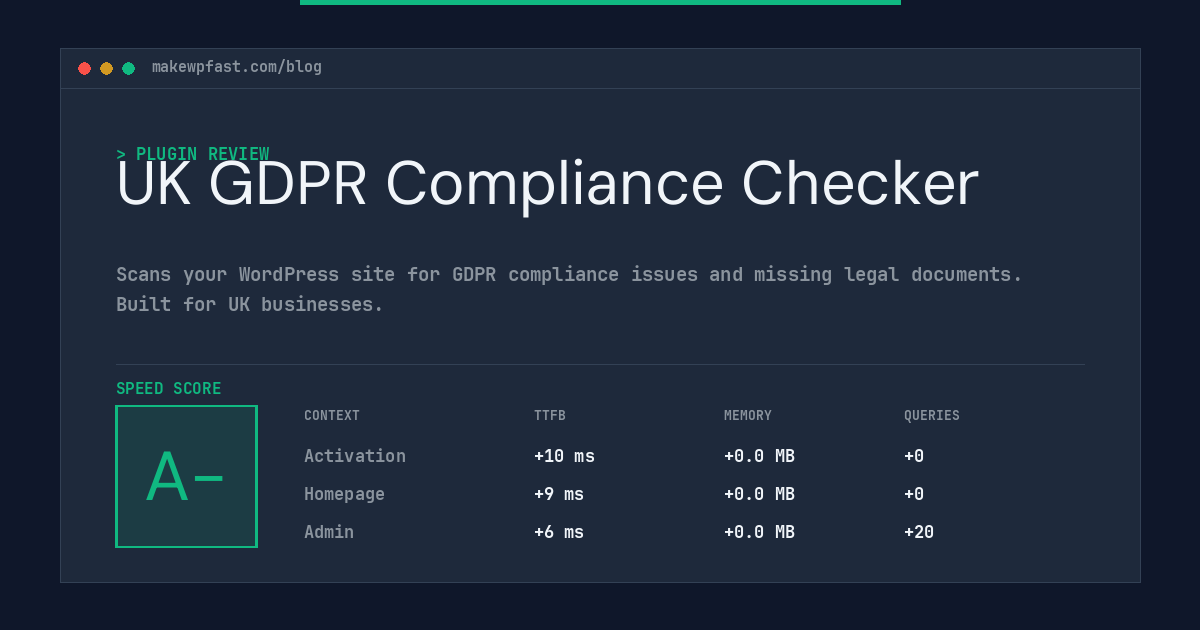Click the 'Built for UK businesses.' line
This screenshot has width=1200, height=630.
[250, 304]
